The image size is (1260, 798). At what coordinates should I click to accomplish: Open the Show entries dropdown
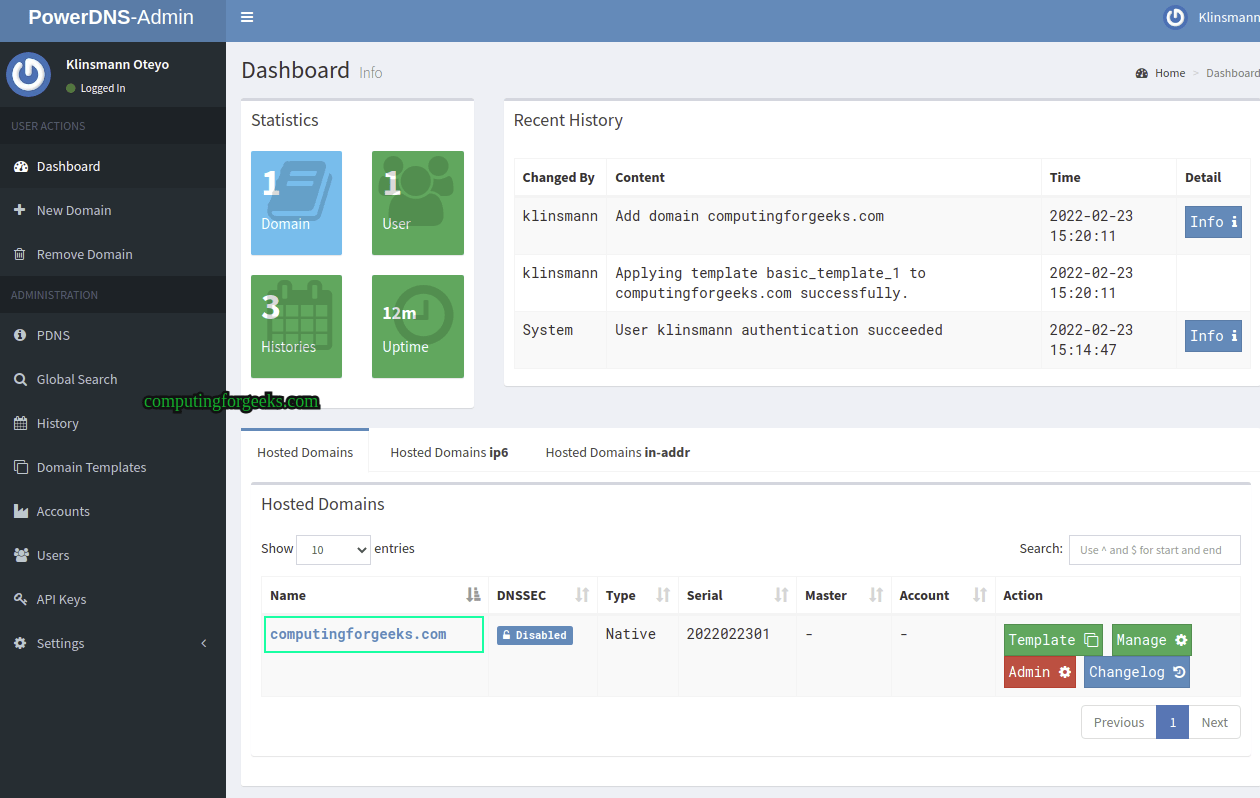click(333, 549)
